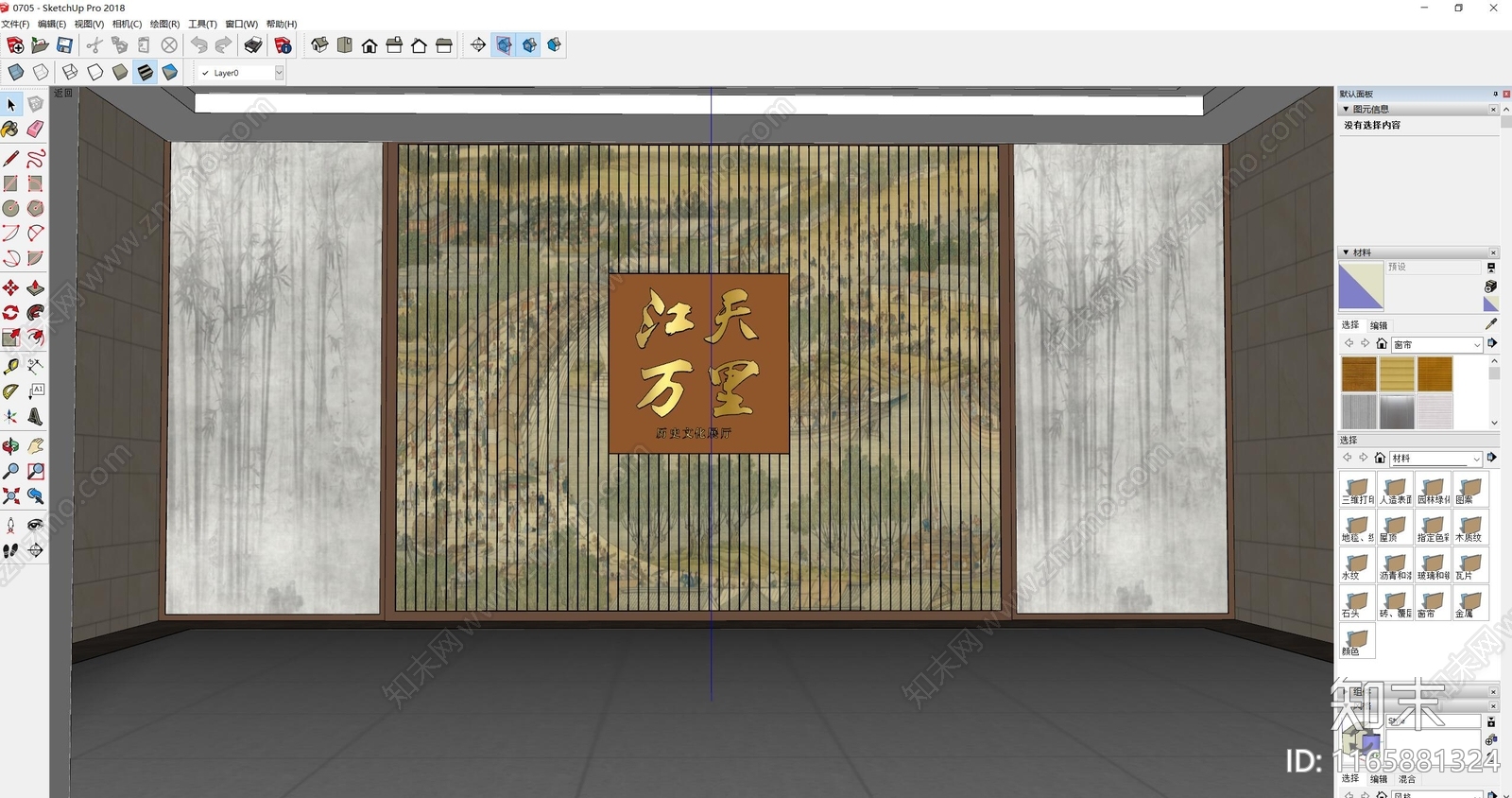Screen dimensions: 1512x798
Task: Toggle the X-ray face style
Action: coord(16,72)
